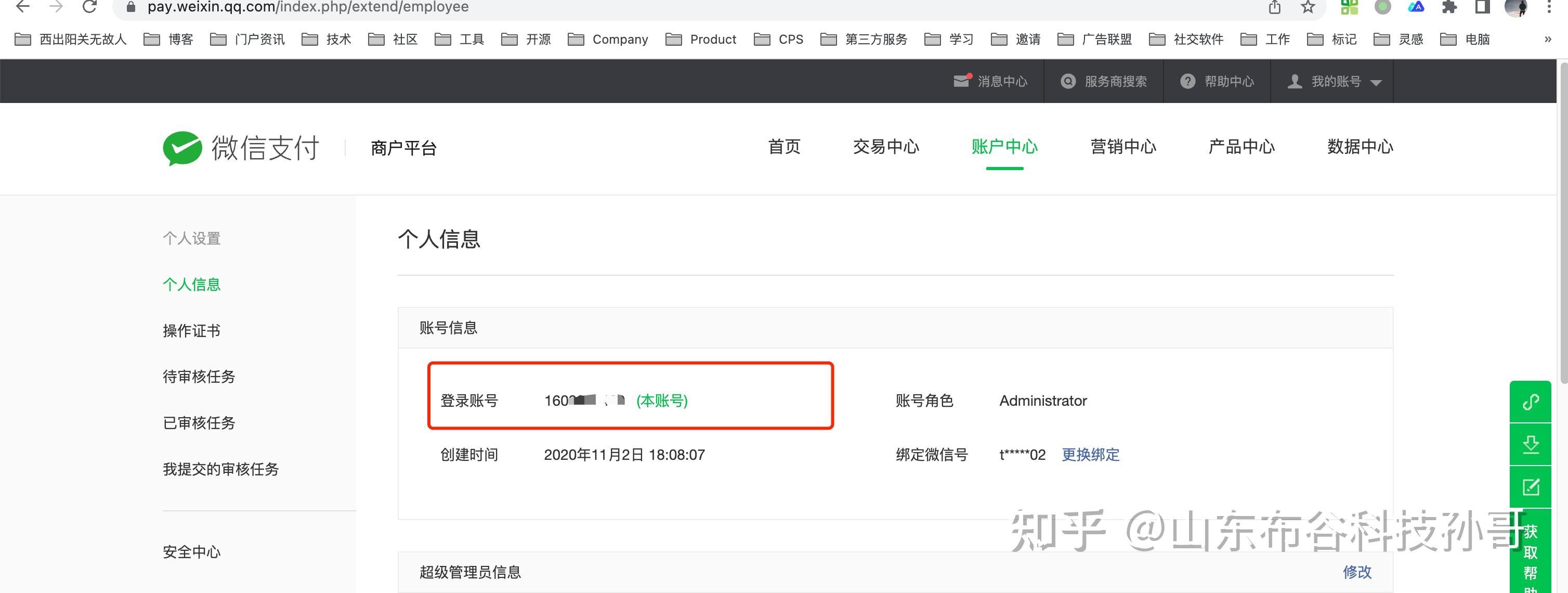Click the WeChat Pay logo icon
This screenshot has width=1568, height=593.
(182, 148)
